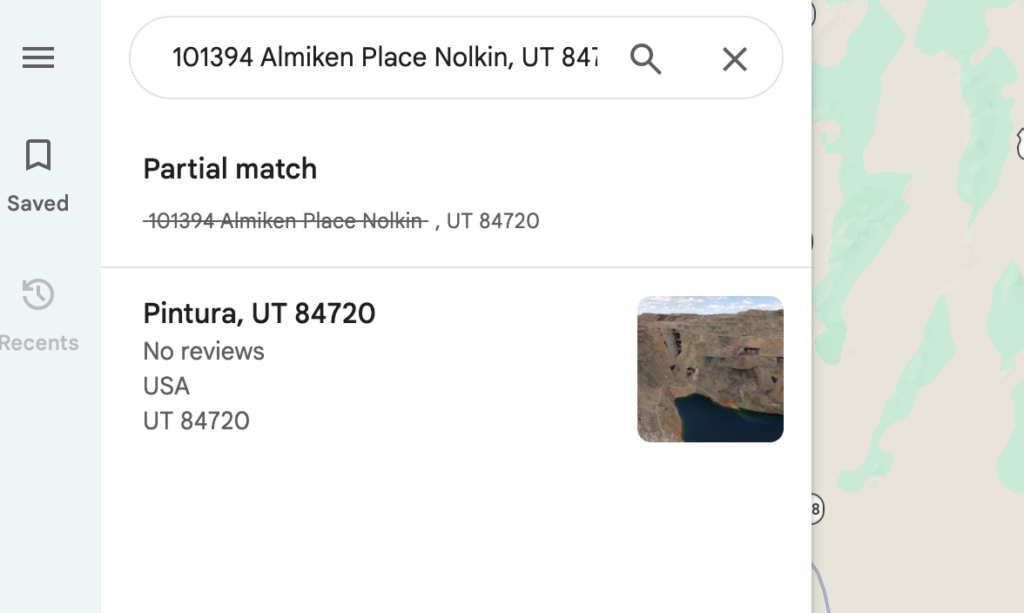
Task: Click the bookmark icon above the Saved label
Action: coord(37,155)
